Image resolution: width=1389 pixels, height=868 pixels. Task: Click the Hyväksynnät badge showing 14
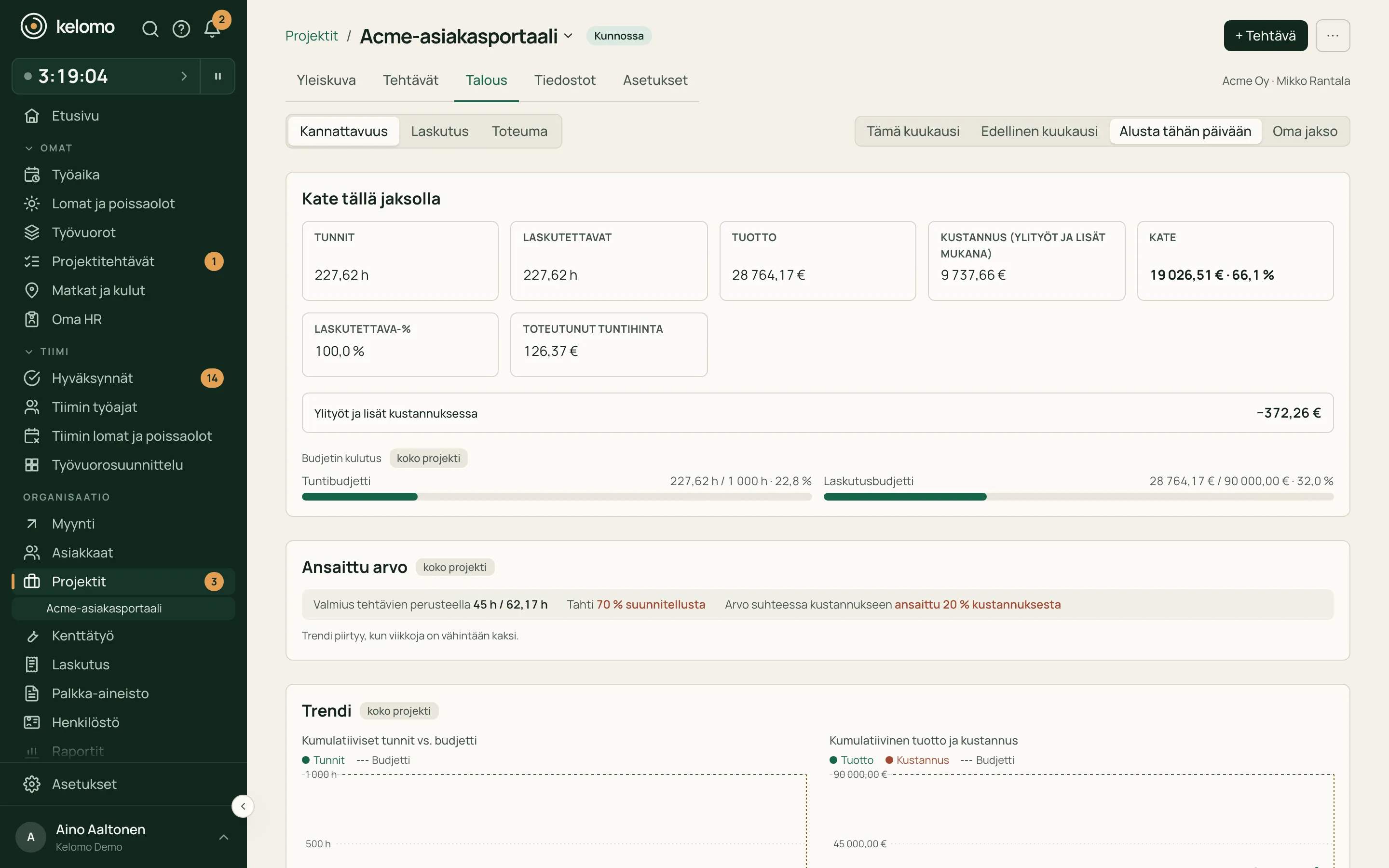(212, 378)
